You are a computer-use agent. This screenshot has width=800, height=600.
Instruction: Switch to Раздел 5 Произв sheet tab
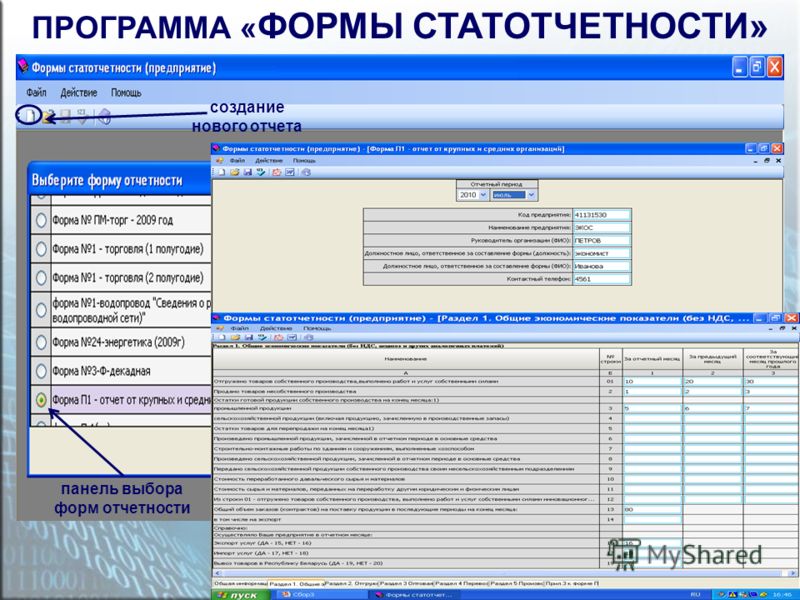[x=516, y=583]
